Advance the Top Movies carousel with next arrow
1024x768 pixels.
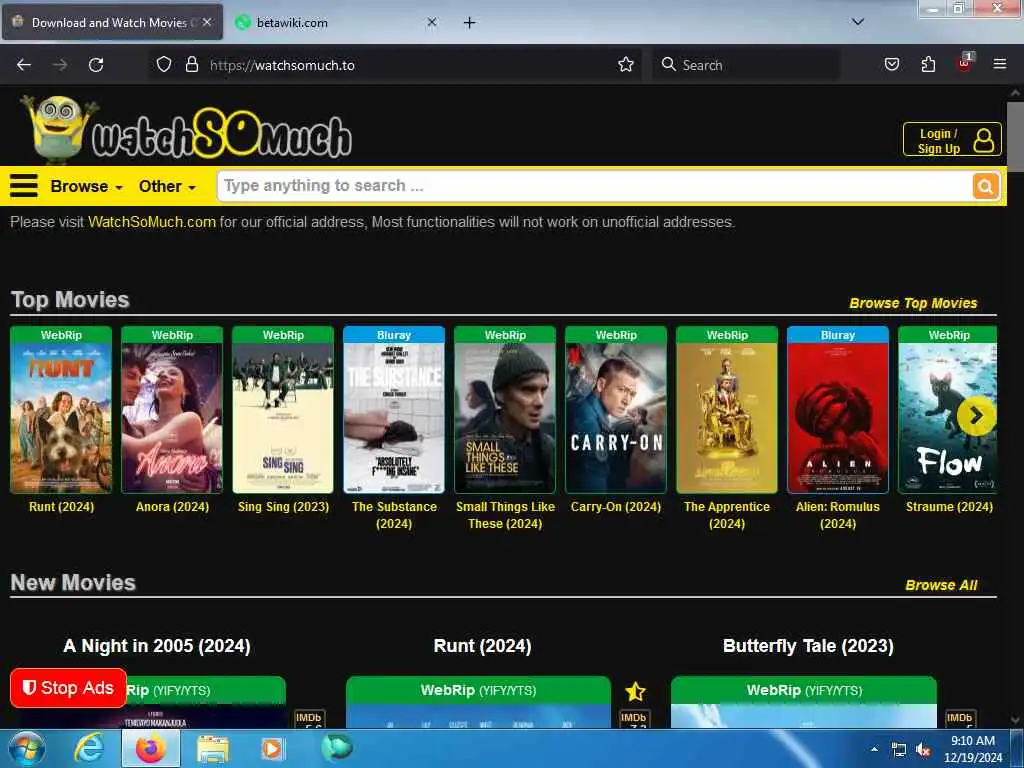tap(976, 415)
